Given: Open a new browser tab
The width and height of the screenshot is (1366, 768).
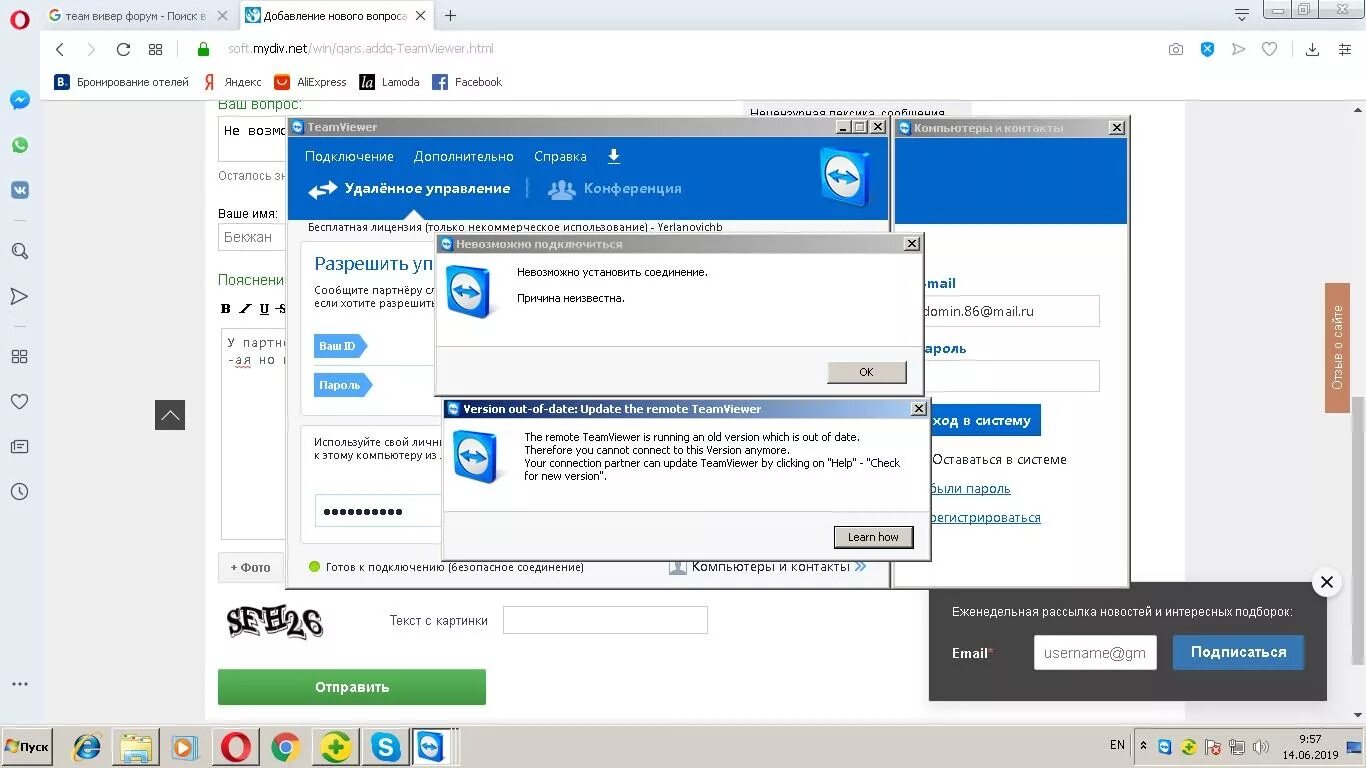Looking at the screenshot, I should 451,16.
